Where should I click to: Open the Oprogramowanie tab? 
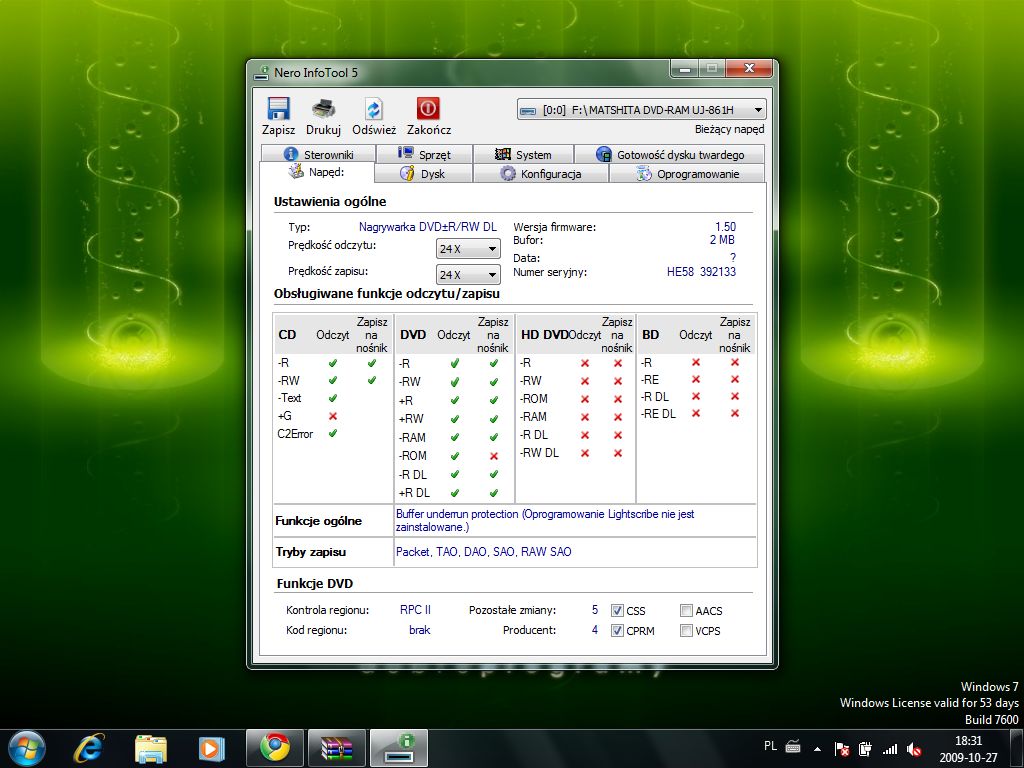pyautogui.click(x=687, y=174)
